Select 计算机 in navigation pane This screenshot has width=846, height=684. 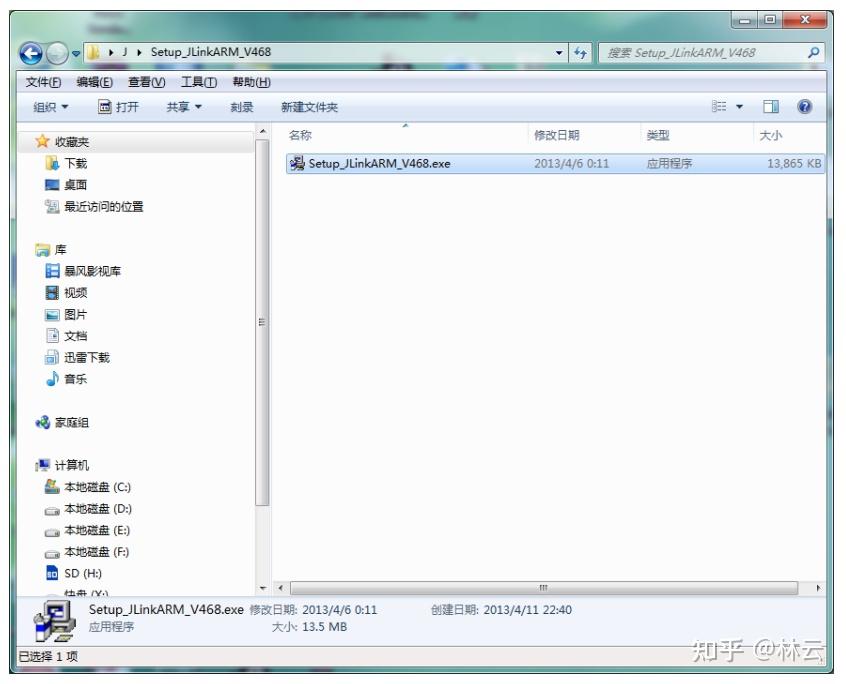pyautogui.click(x=62, y=465)
